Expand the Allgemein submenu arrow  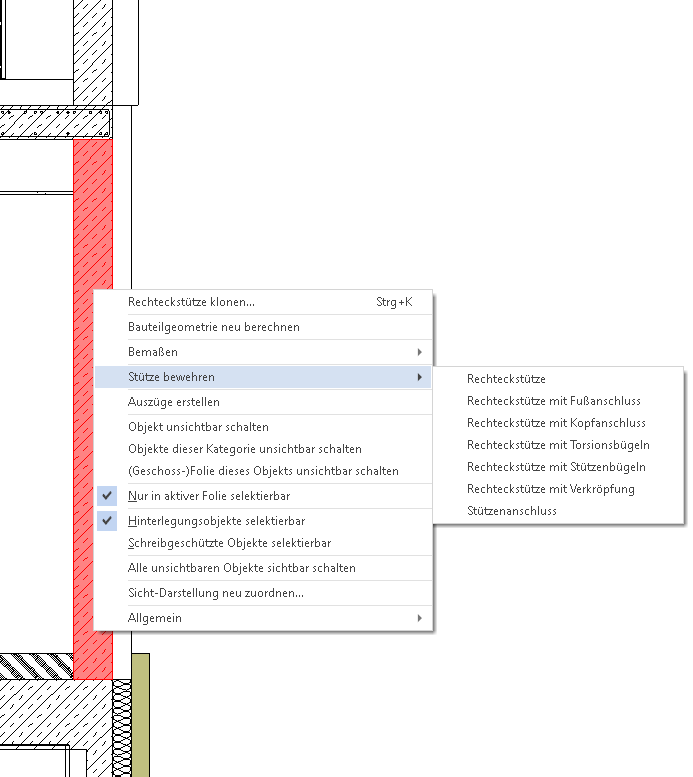(x=419, y=618)
